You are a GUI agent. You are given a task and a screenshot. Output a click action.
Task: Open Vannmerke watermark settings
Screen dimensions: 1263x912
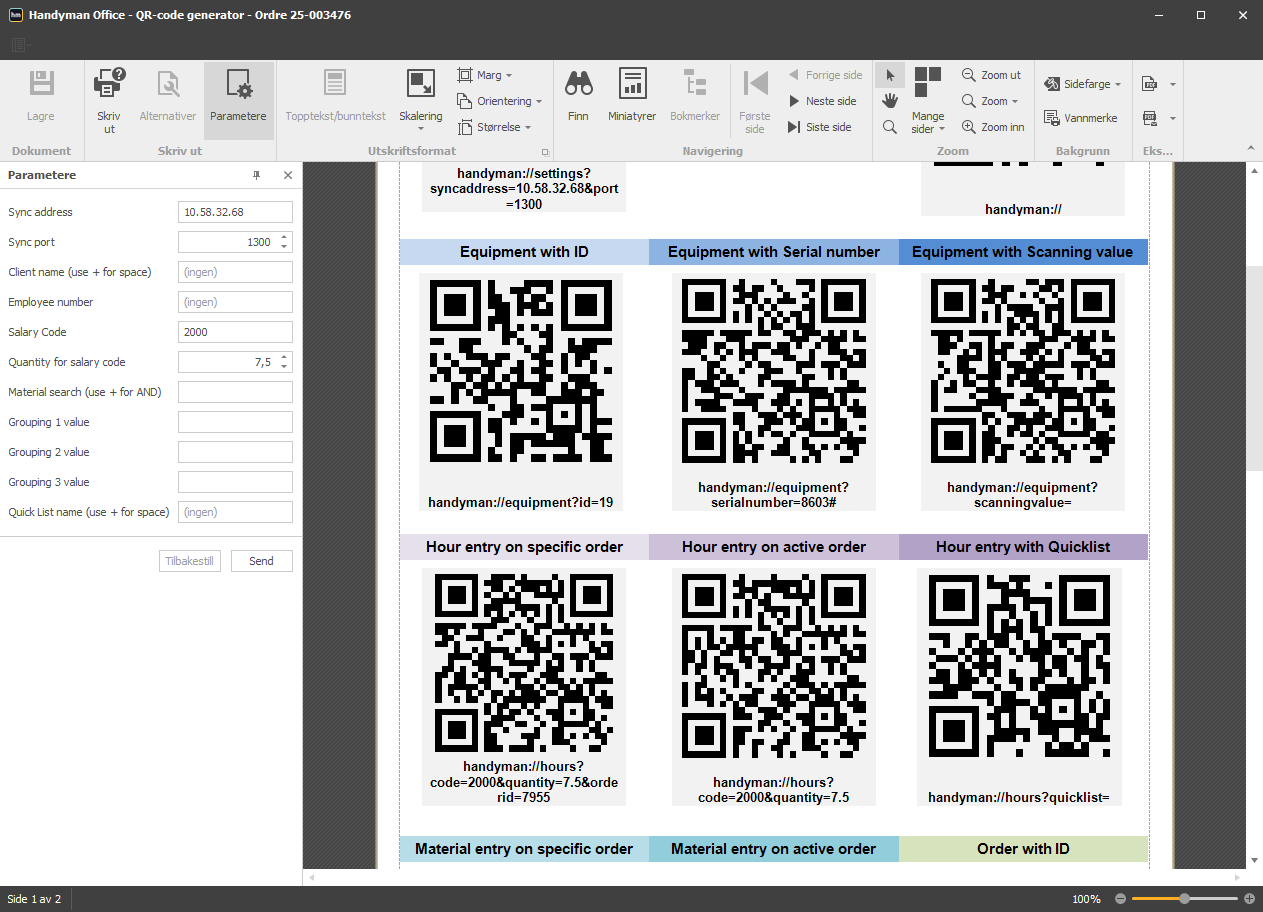1081,118
